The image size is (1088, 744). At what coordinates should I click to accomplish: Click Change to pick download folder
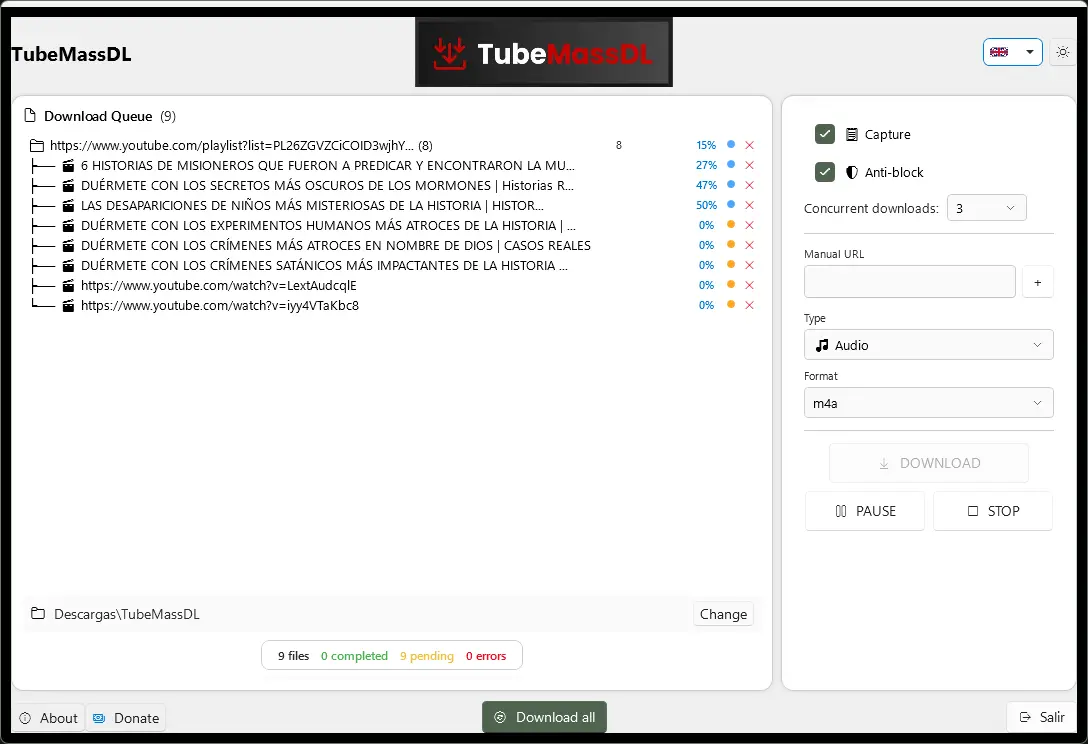(723, 614)
